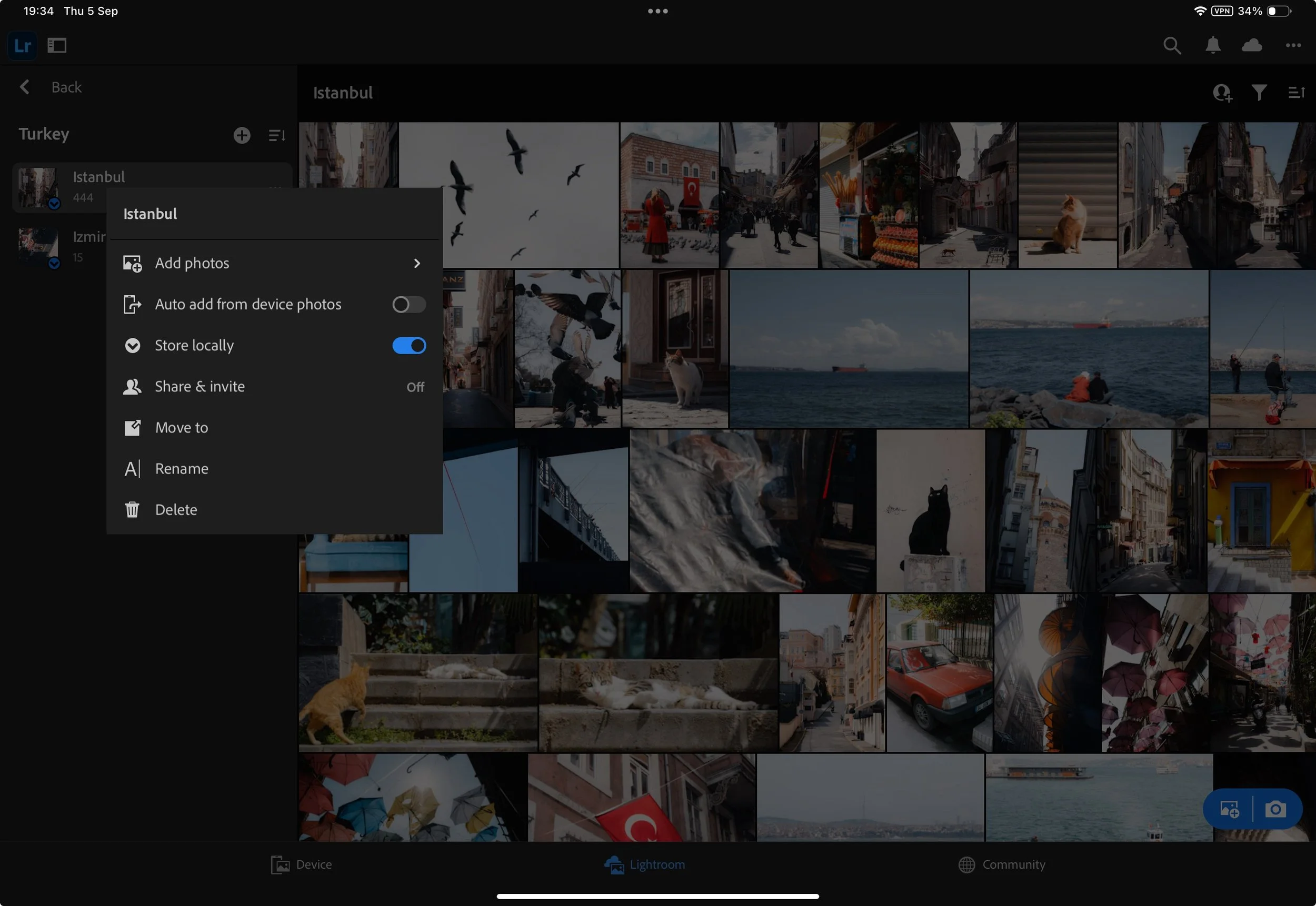Open top-right three-dots more menu
Image resolution: width=1316 pixels, height=906 pixels.
(1293, 45)
